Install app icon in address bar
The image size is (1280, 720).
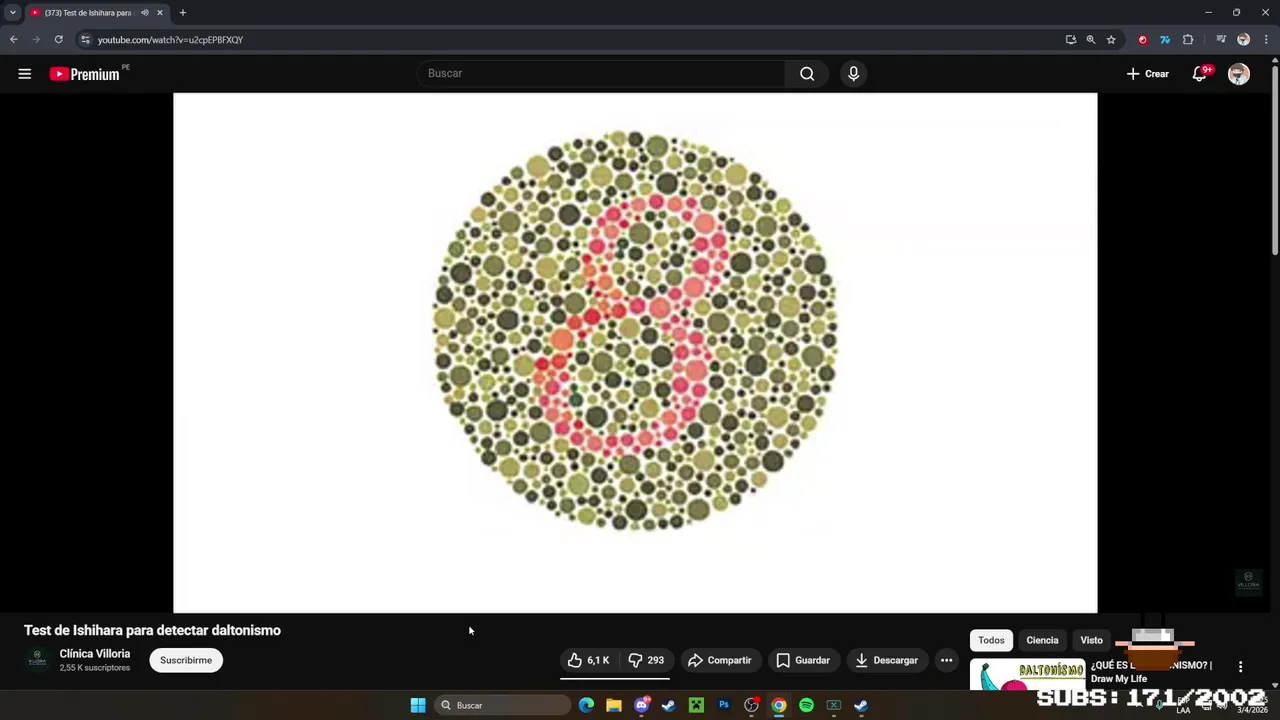point(1071,39)
